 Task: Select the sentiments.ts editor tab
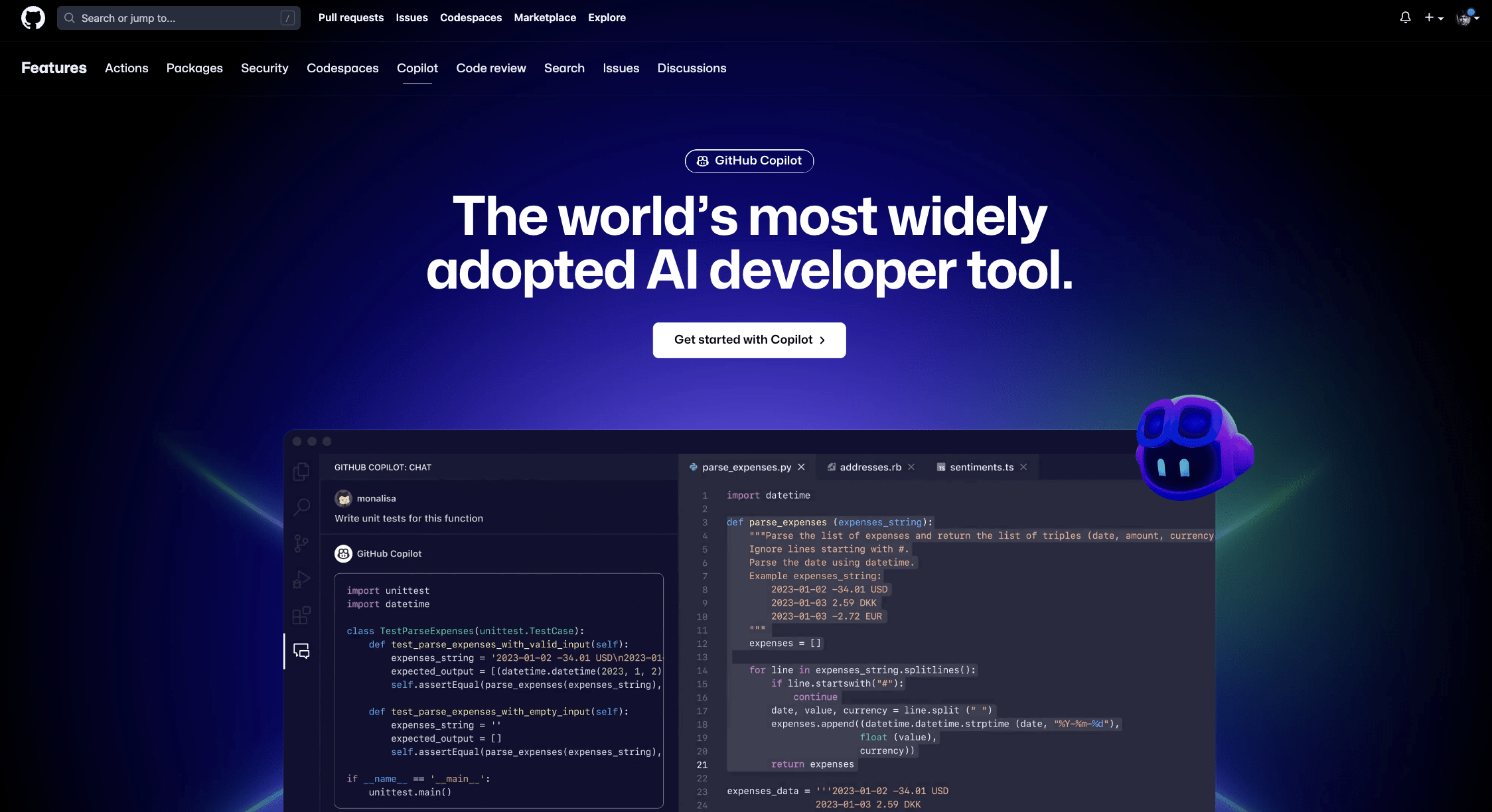pyautogui.click(x=982, y=468)
